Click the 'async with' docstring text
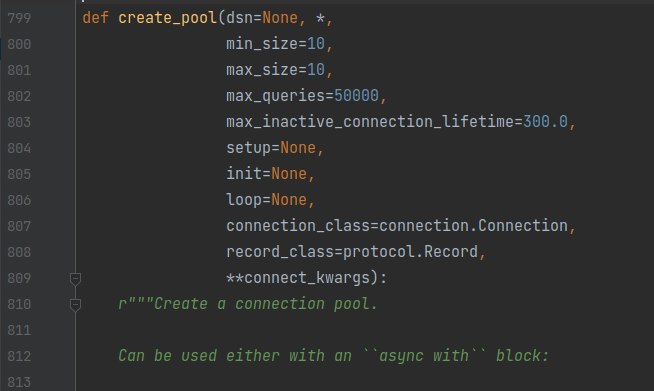The height and width of the screenshot is (391, 654). coord(423,356)
